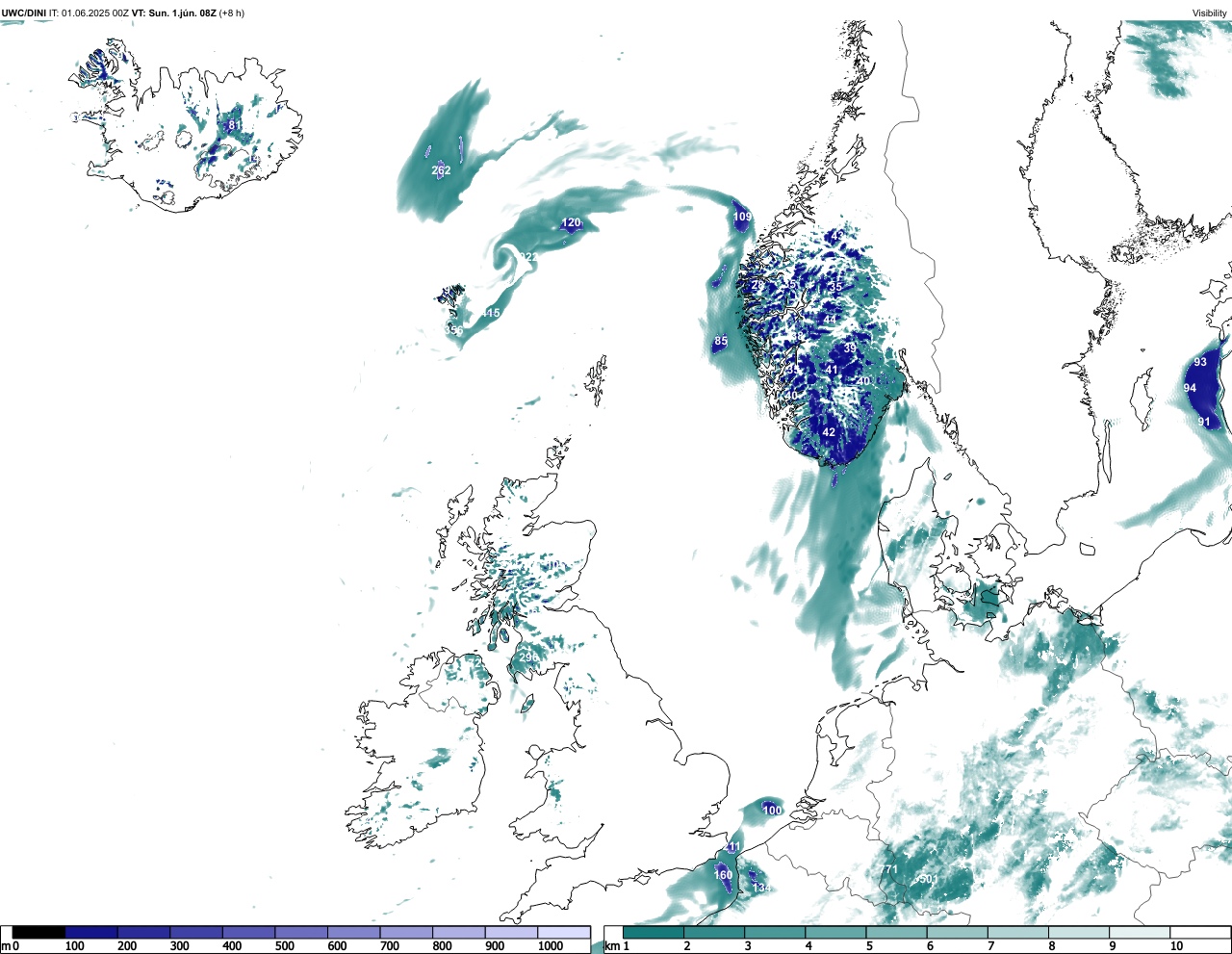Image resolution: width=1232 pixels, height=954 pixels.
Task: Click the '134' value over northern France
Action: click(x=761, y=888)
